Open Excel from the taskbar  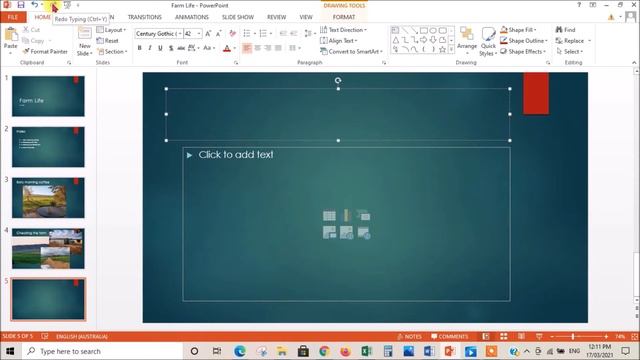(367, 351)
